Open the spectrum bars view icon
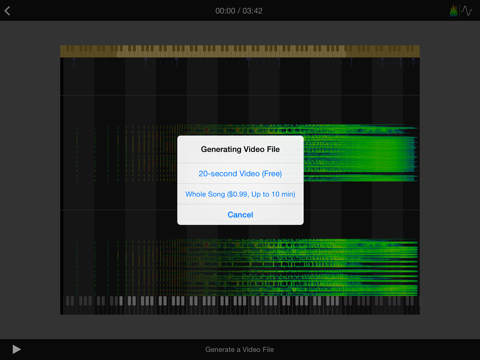Viewport: 480px width, 360px height. coord(453,11)
